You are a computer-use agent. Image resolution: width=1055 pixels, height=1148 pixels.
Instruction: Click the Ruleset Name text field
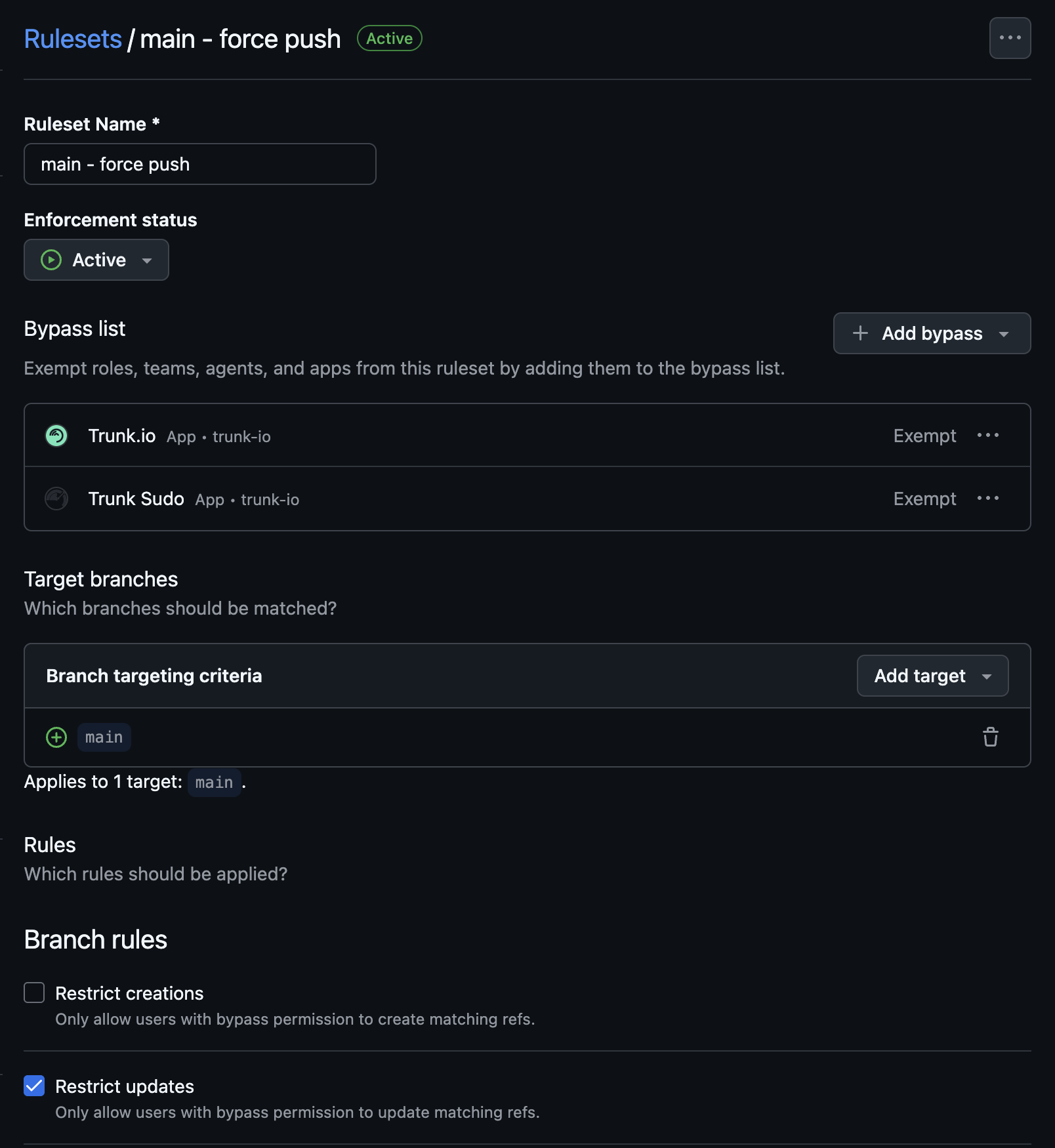tap(199, 164)
